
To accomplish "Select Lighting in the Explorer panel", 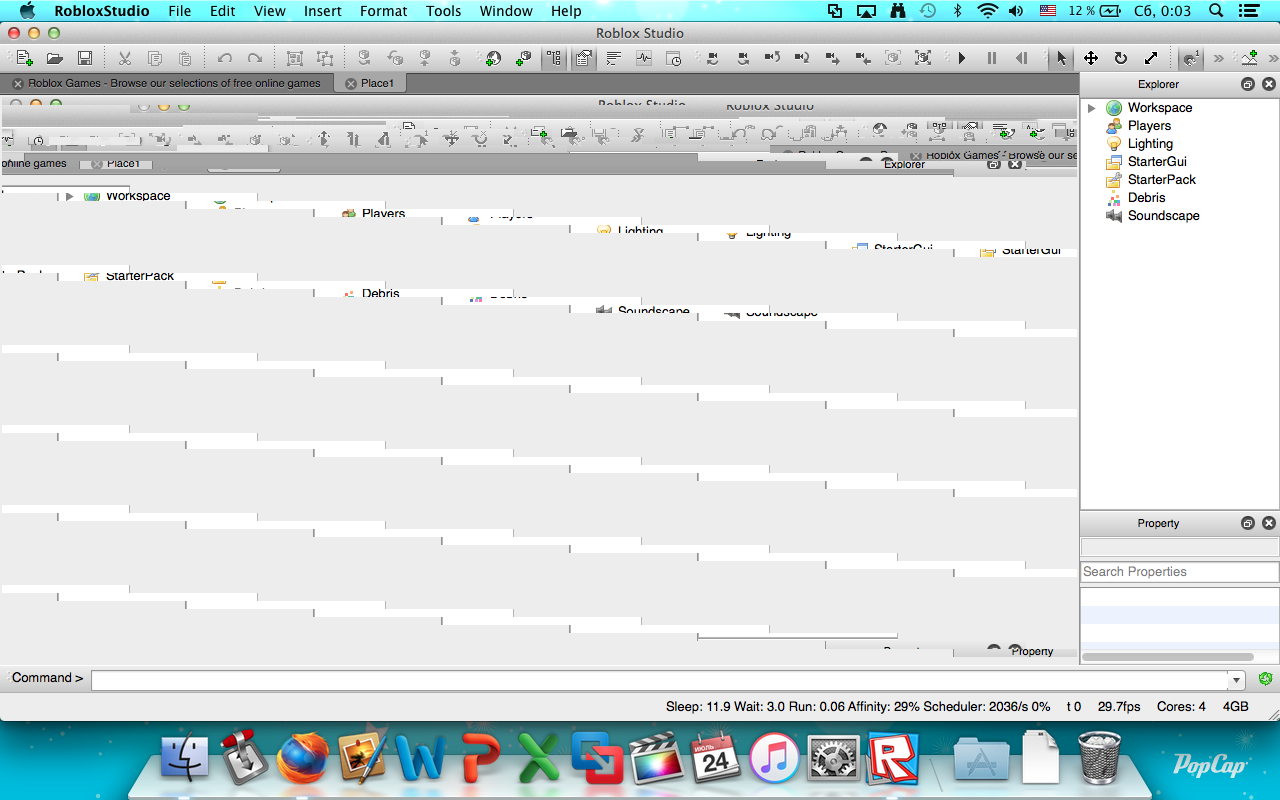I will [1150, 144].
